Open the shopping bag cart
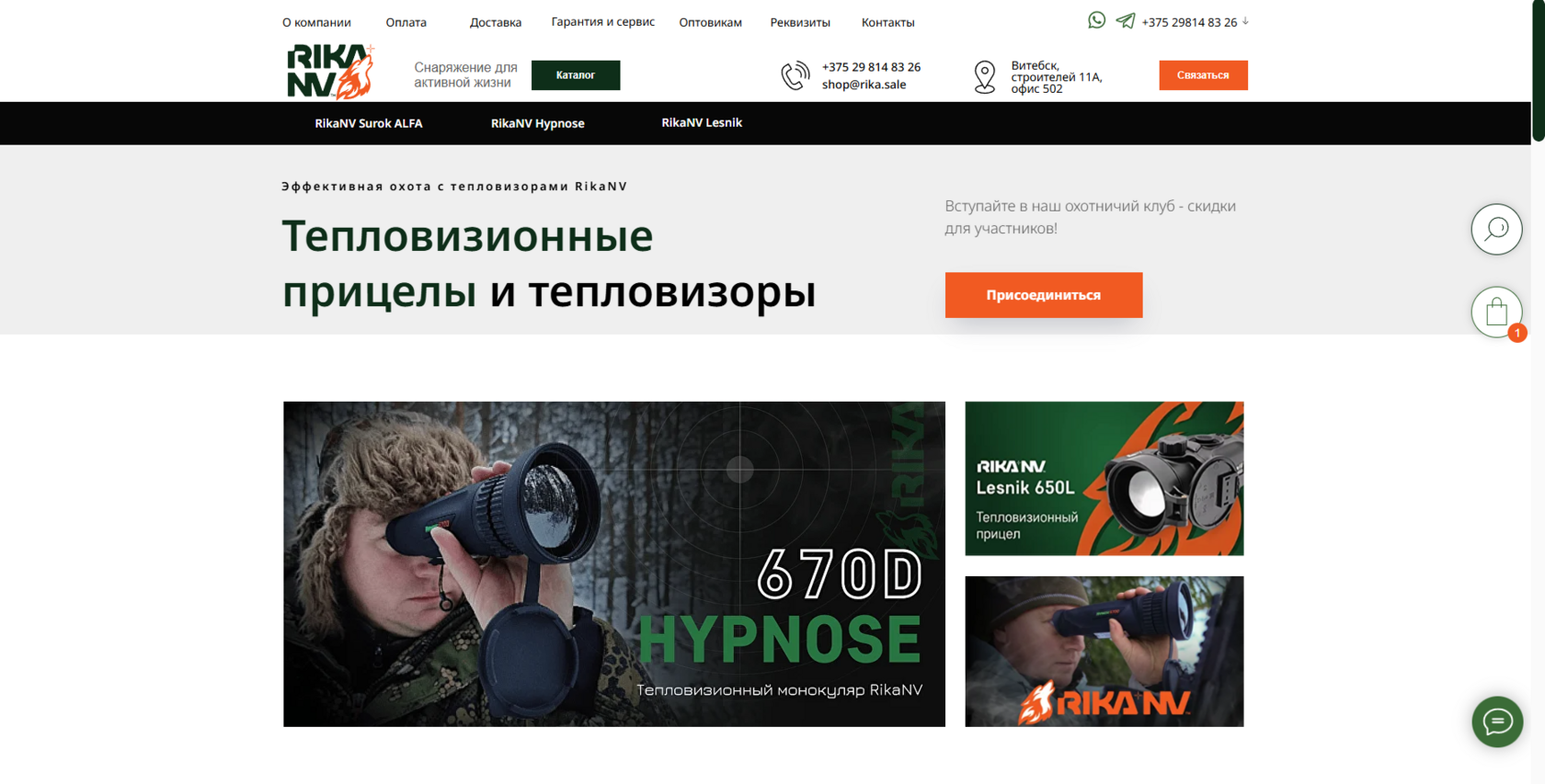The height and width of the screenshot is (784, 1545). [x=1496, y=312]
